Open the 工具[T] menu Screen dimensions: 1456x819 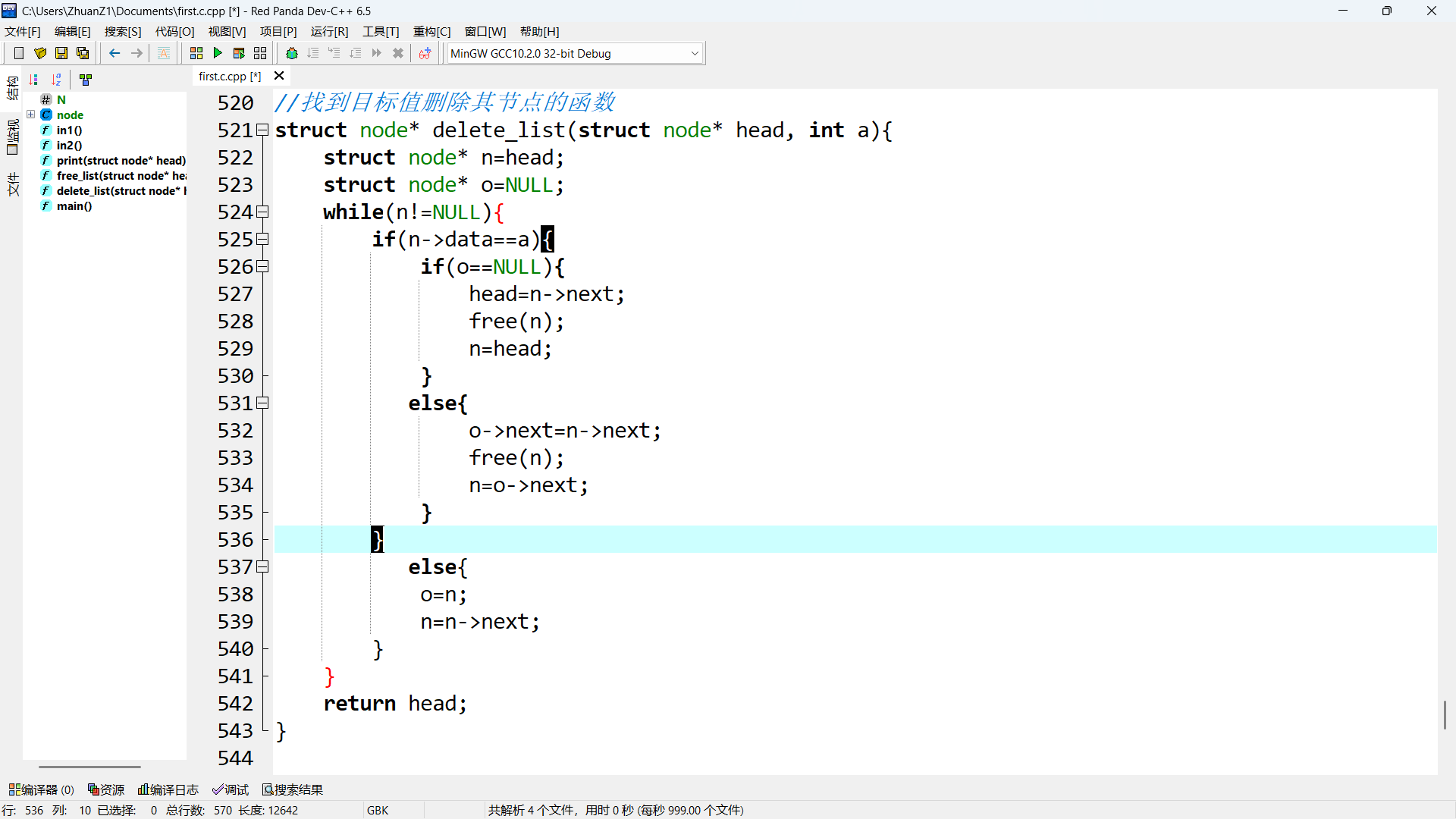[380, 31]
